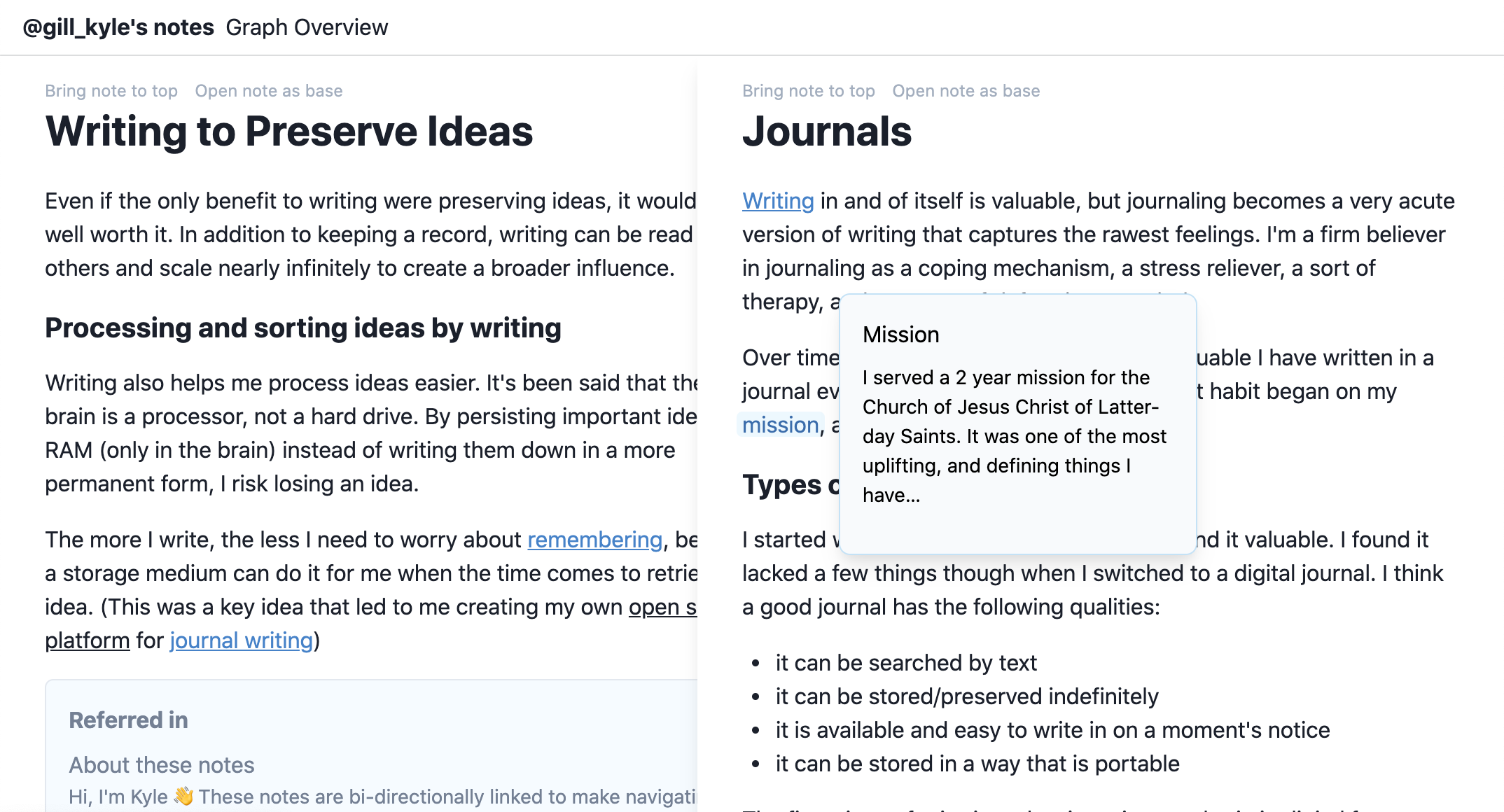Bring the Journals note to top
Image resolution: width=1504 pixels, height=812 pixels.
pyautogui.click(x=809, y=91)
